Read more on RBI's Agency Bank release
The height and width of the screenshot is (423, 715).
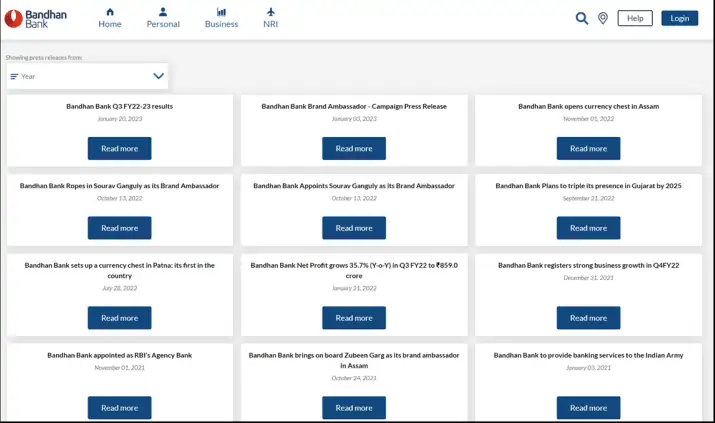pyautogui.click(x=119, y=408)
